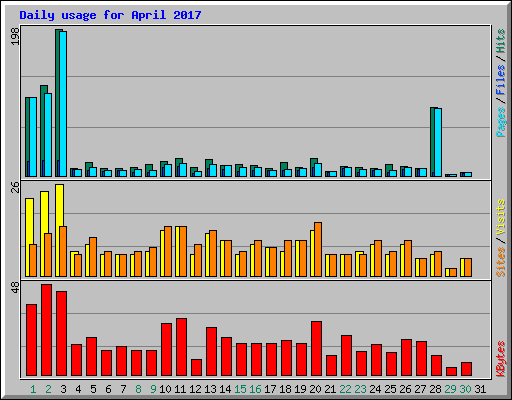Click day 17 on the X-axis
Screen dimensions: 512x400
click(270, 389)
